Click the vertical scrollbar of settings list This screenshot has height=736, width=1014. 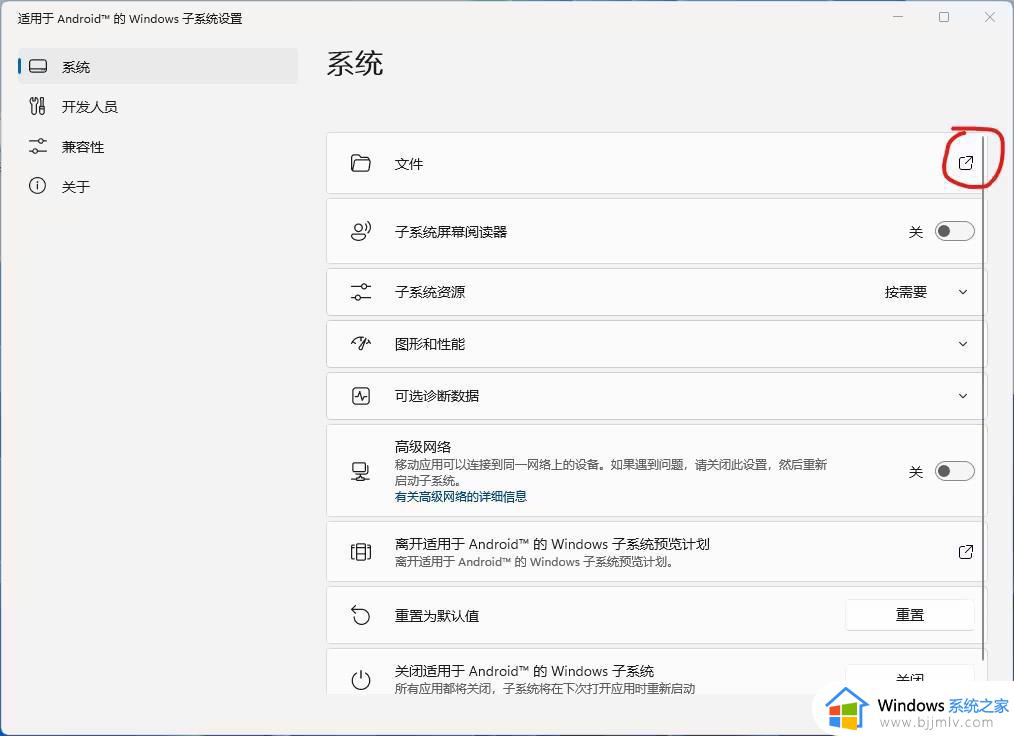point(984,398)
